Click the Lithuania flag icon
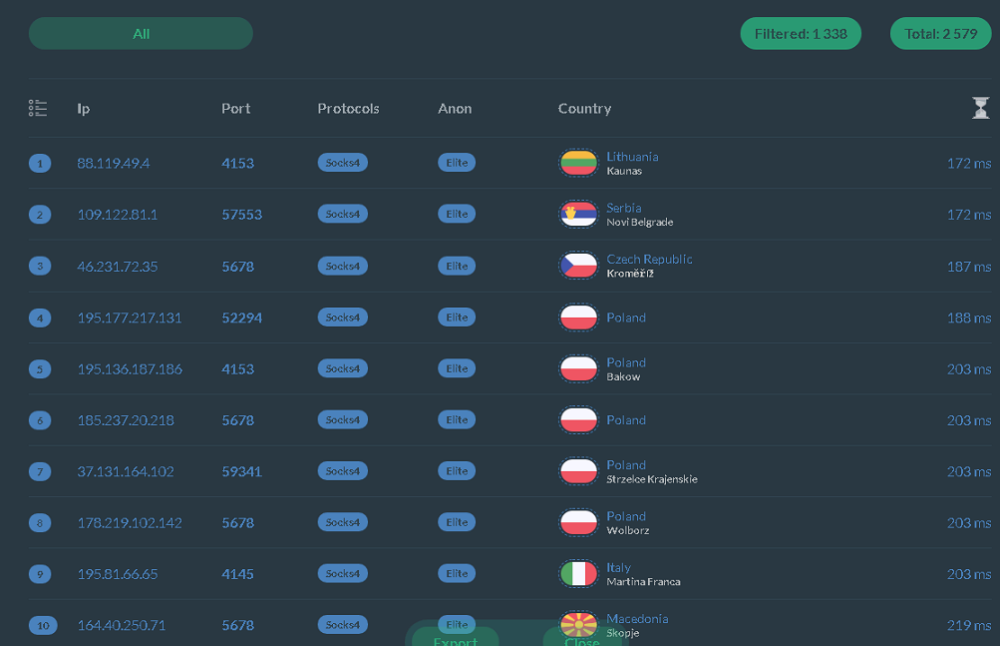 (578, 163)
